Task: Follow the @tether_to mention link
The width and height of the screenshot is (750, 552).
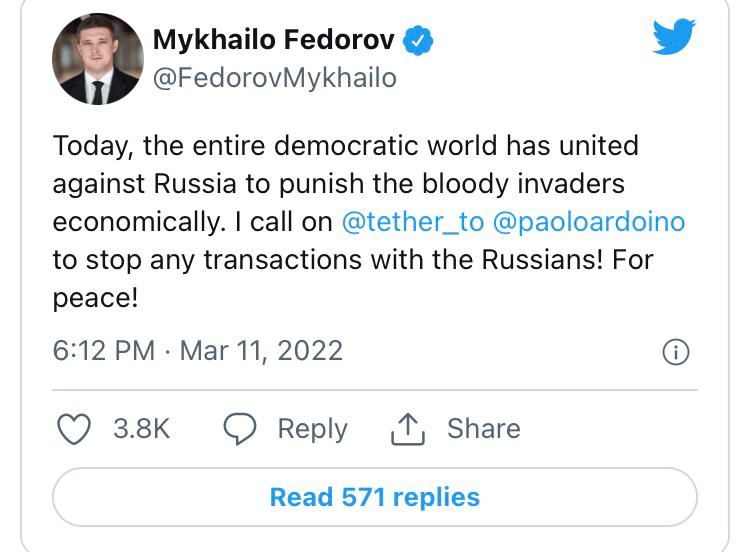Action: 412,222
